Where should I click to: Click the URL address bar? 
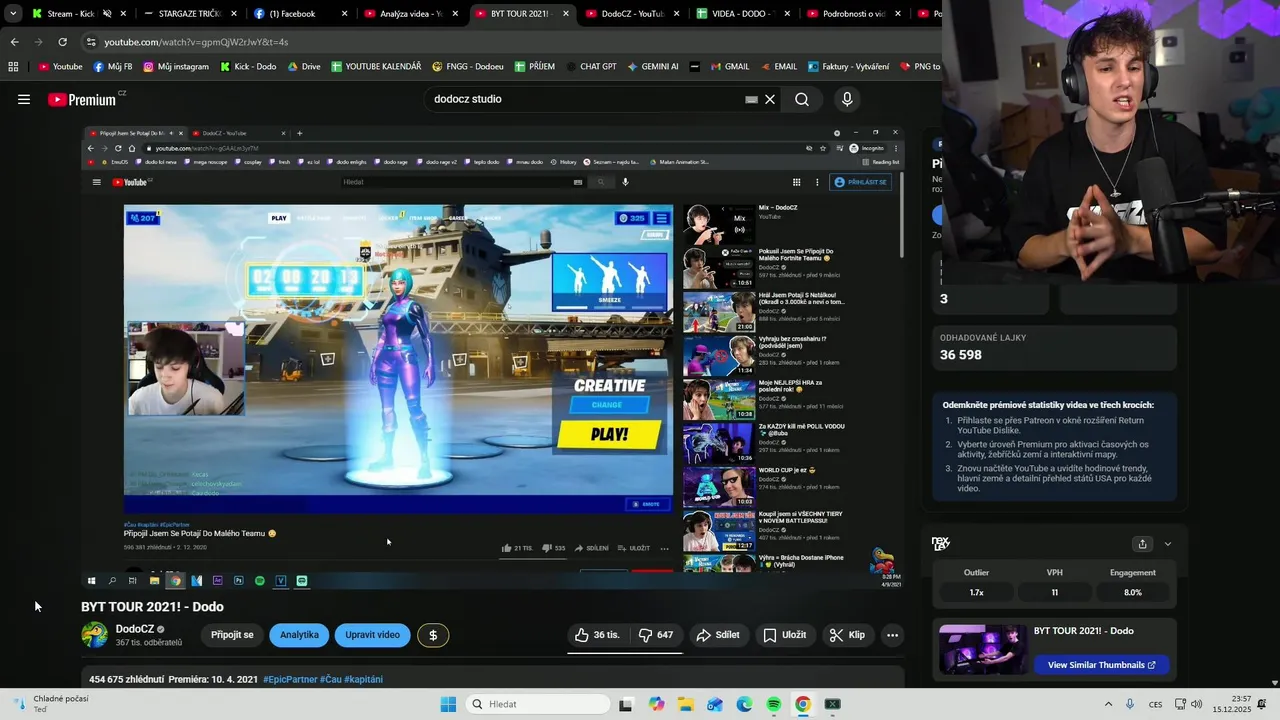coord(510,42)
